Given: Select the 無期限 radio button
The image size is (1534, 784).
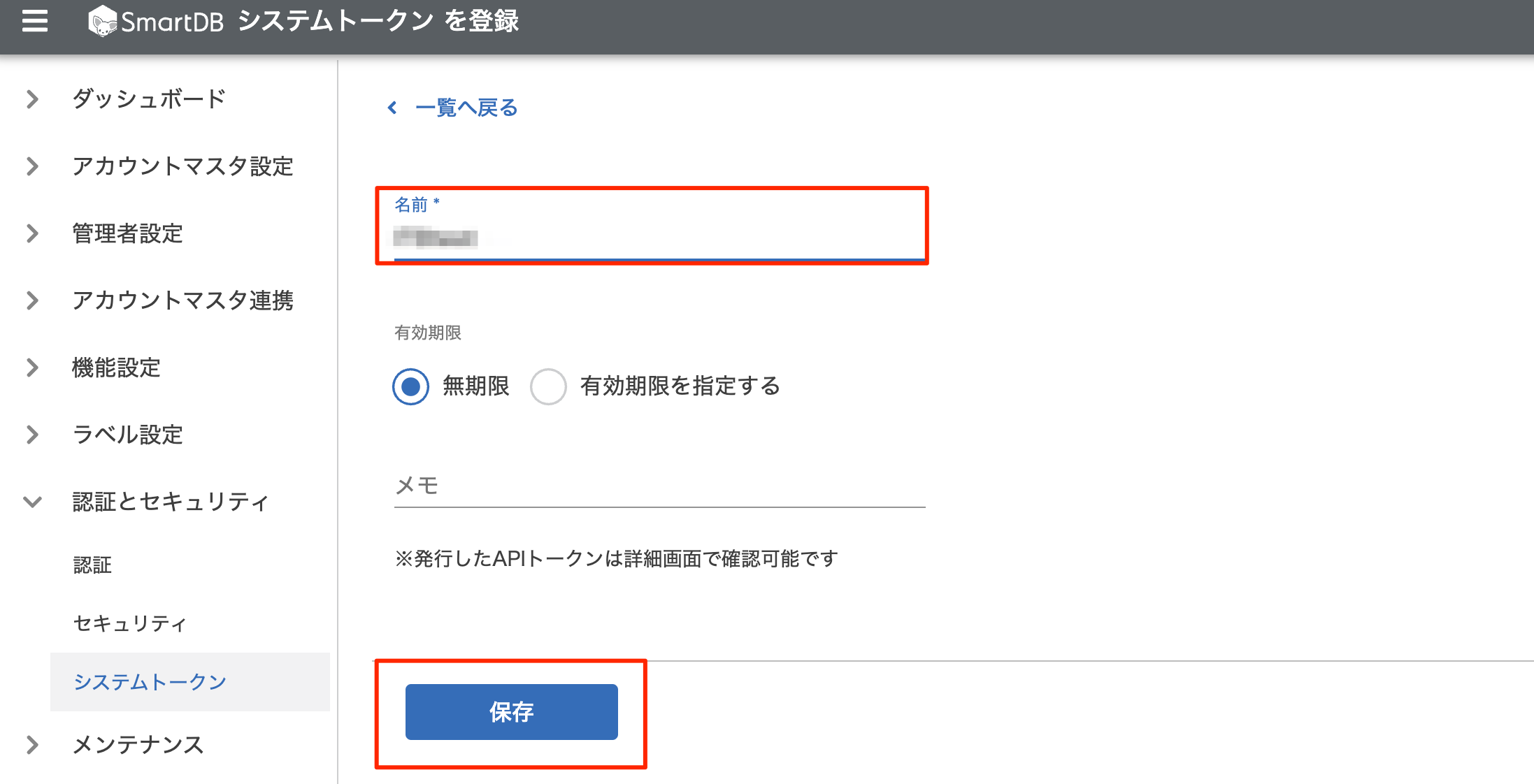Looking at the screenshot, I should (x=410, y=386).
